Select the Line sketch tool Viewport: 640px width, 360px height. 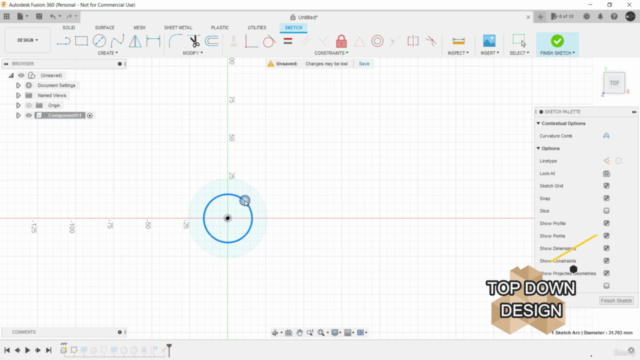tap(63, 41)
